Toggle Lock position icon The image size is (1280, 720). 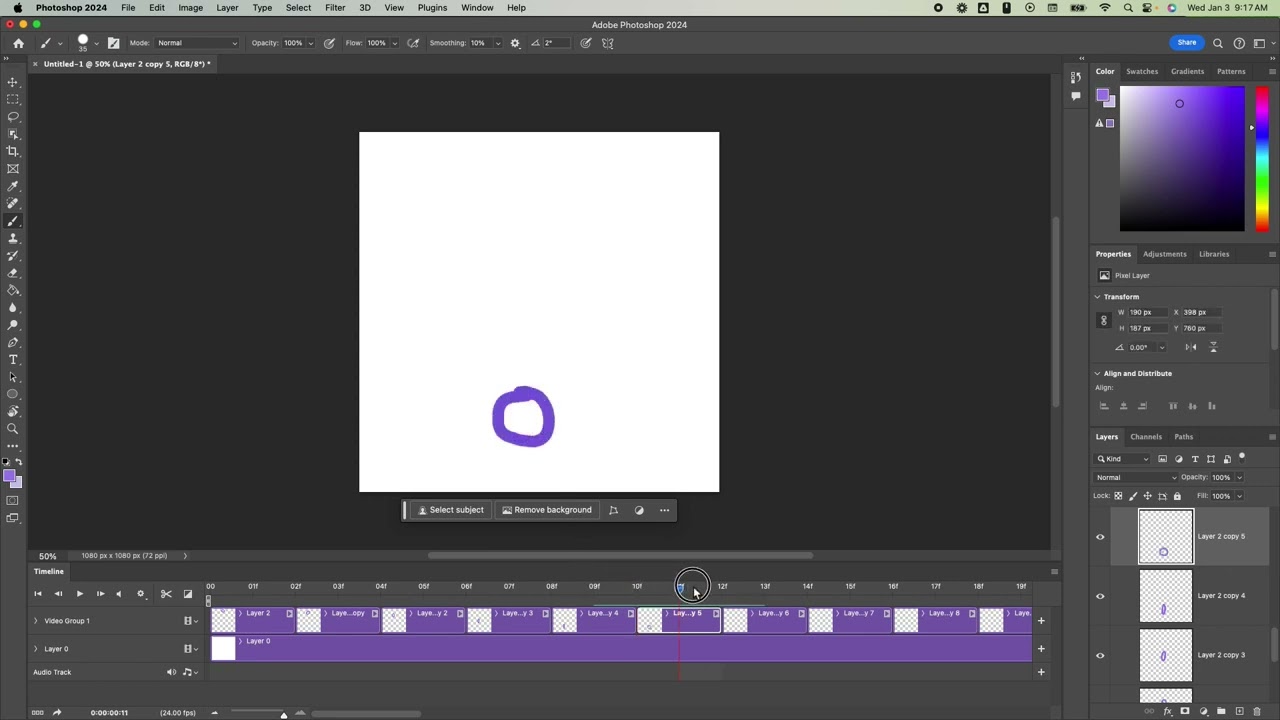click(1148, 496)
